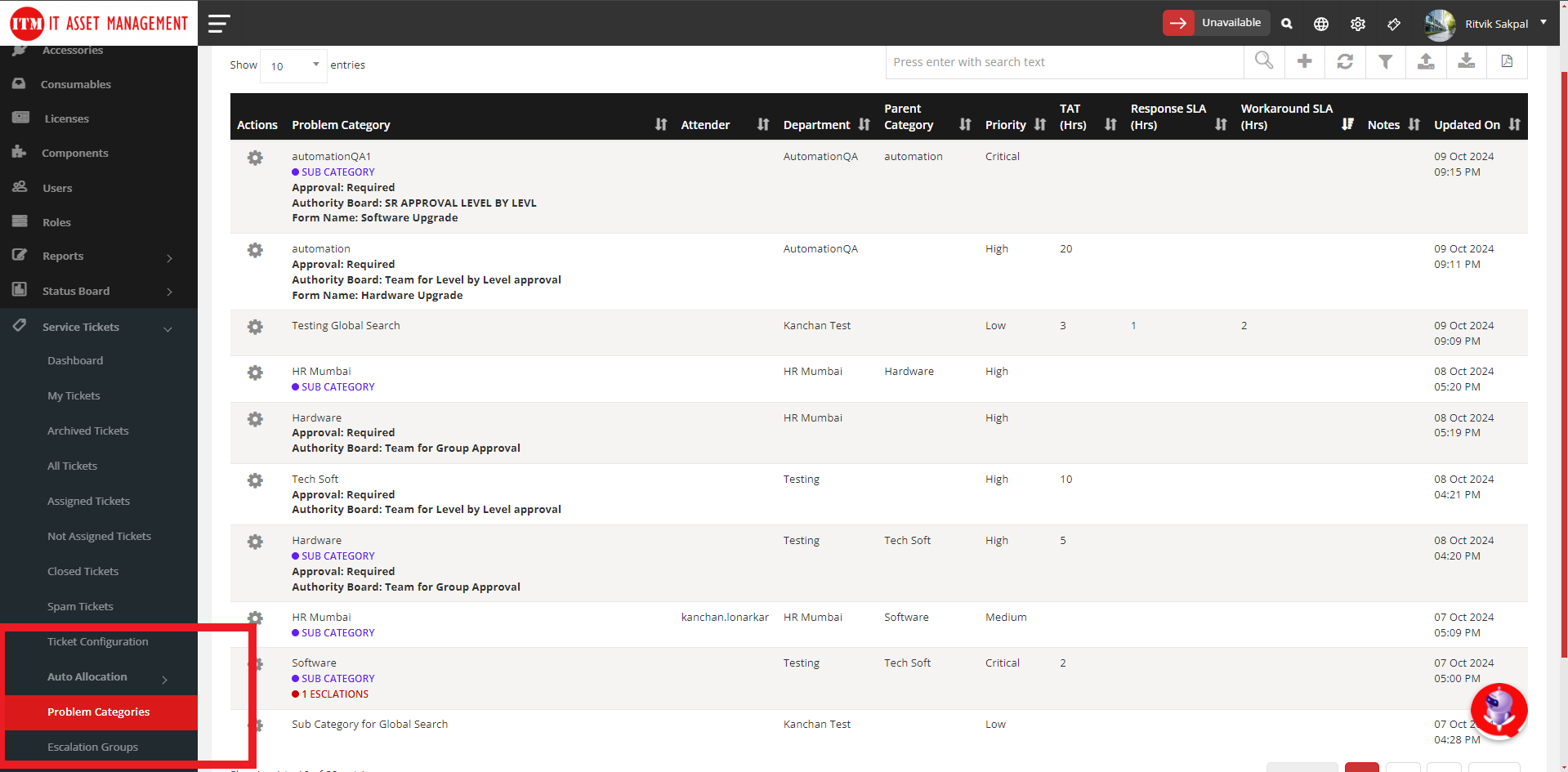
Task: Click the download/export icon
Action: click(1466, 61)
